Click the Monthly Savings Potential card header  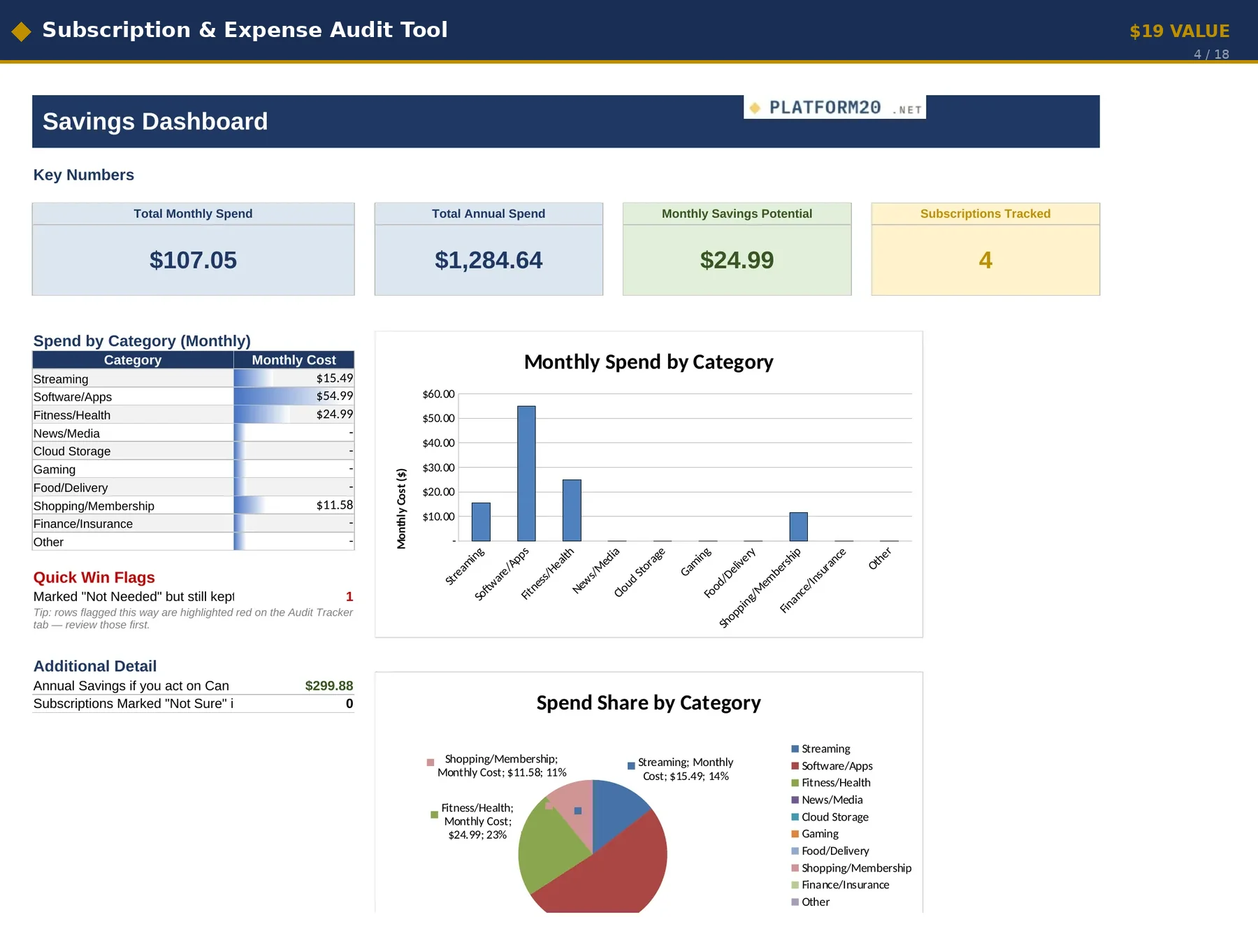737,214
